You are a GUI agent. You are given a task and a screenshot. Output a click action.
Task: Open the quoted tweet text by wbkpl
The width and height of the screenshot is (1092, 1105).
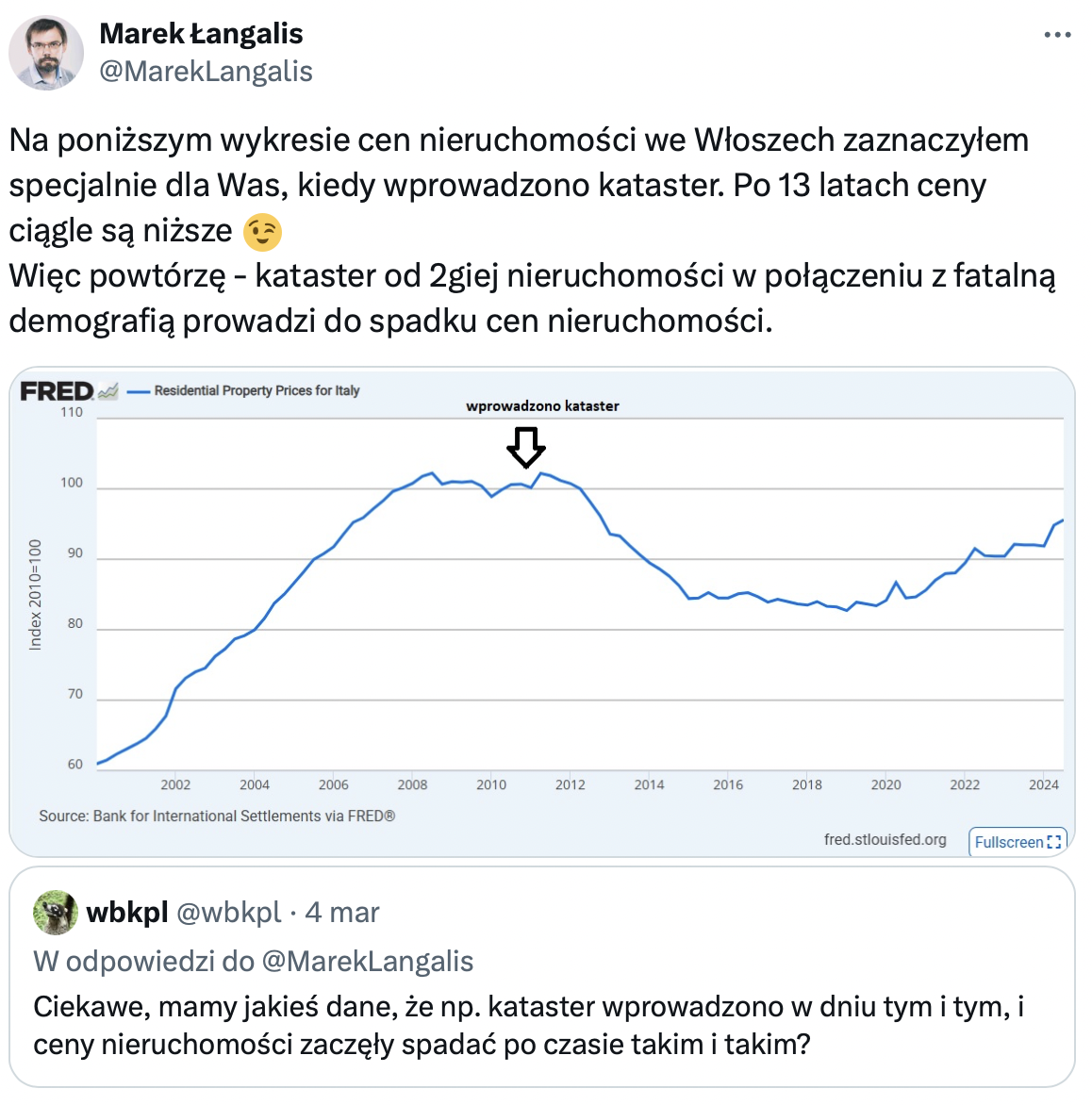528,1026
